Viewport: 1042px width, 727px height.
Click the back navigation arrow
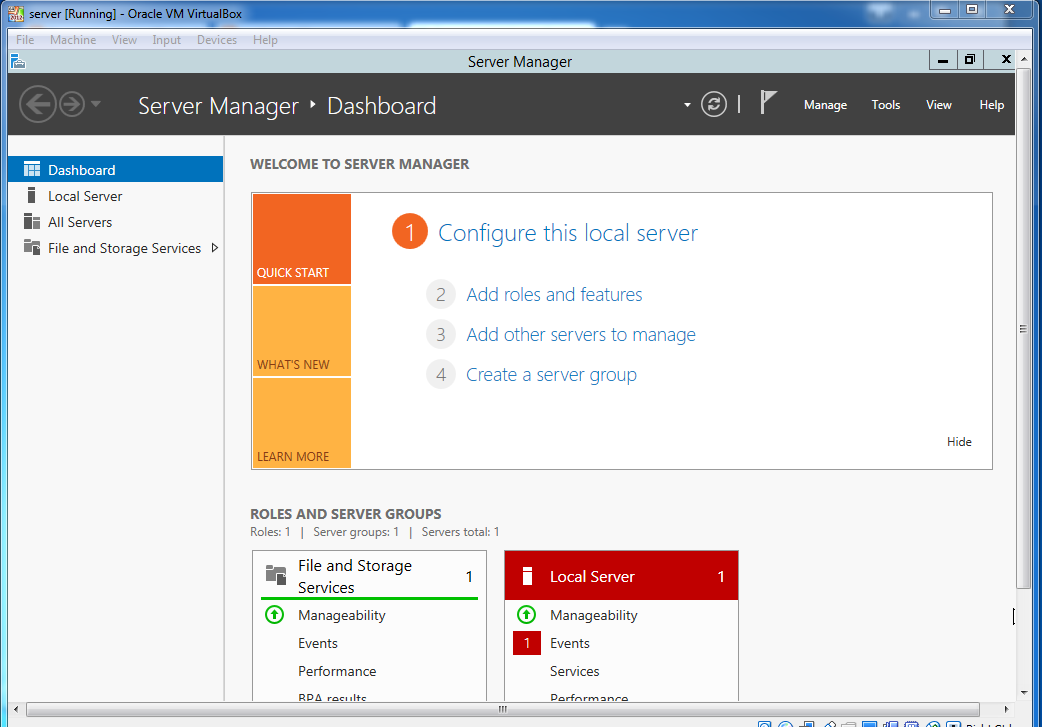click(x=38, y=103)
